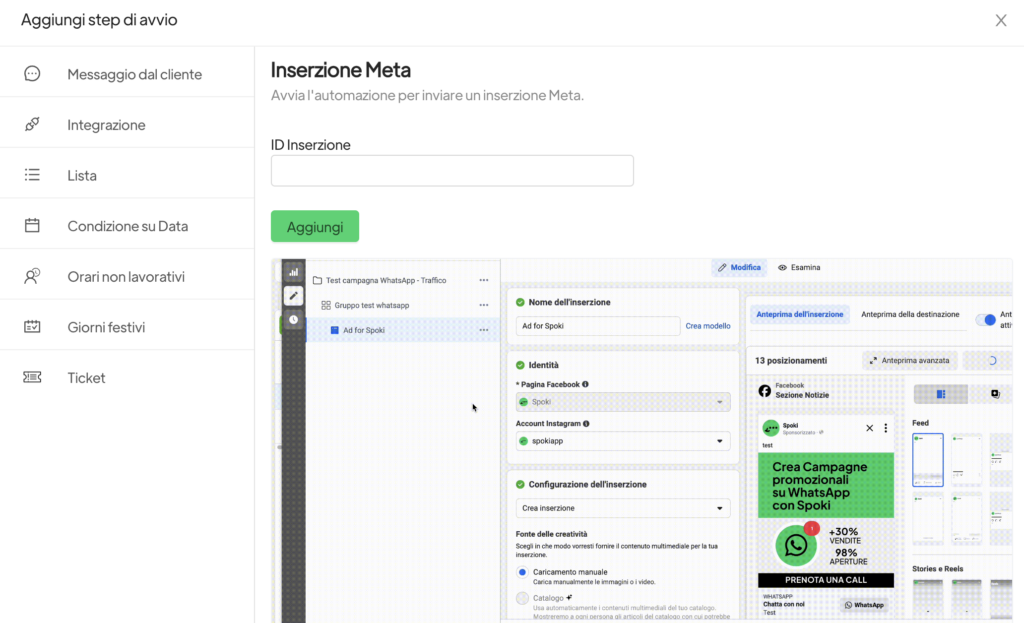Image resolution: width=1024 pixels, height=623 pixels.
Task: Click the Integrazione plug icon
Action: click(32, 125)
